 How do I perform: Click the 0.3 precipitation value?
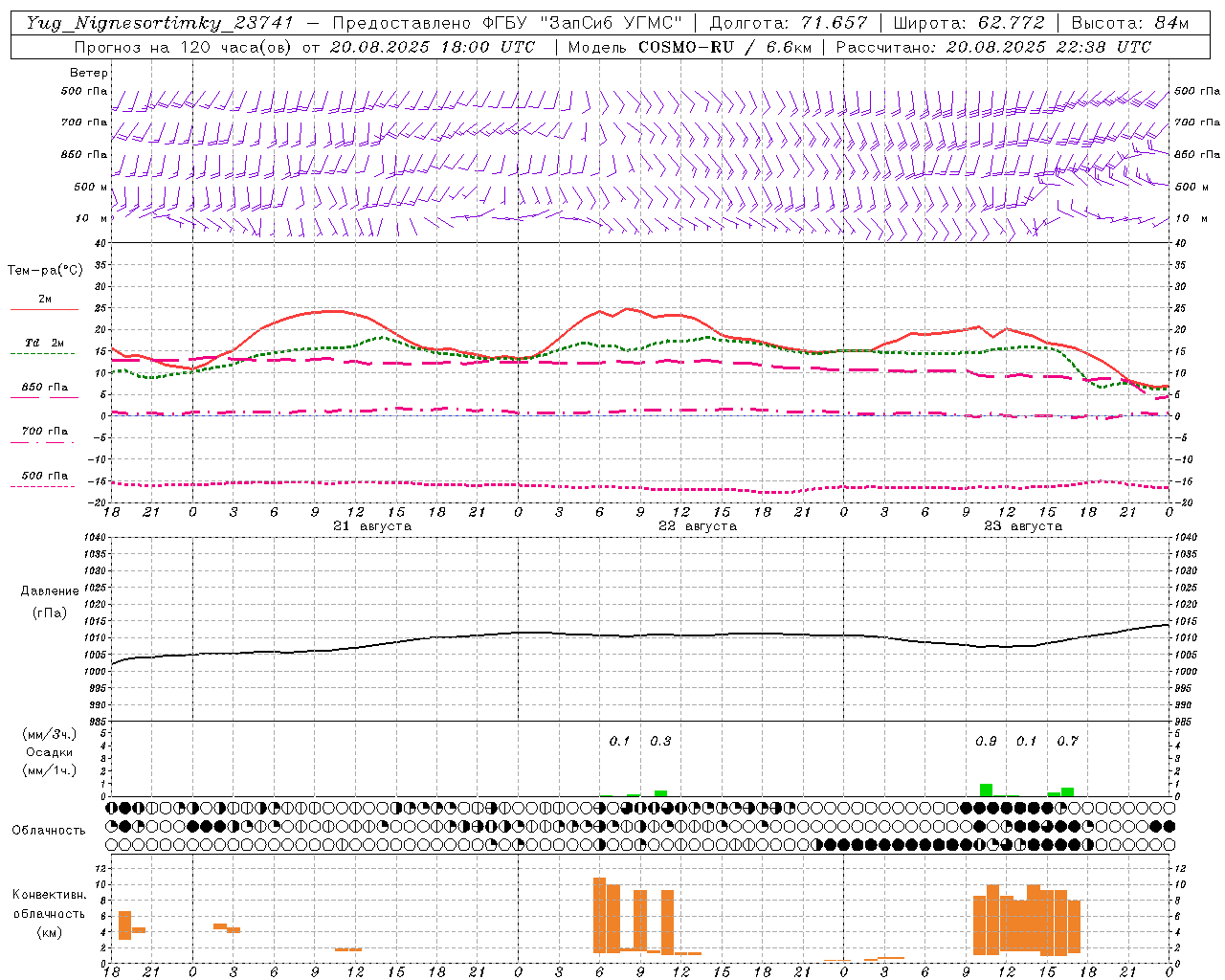[x=660, y=741]
